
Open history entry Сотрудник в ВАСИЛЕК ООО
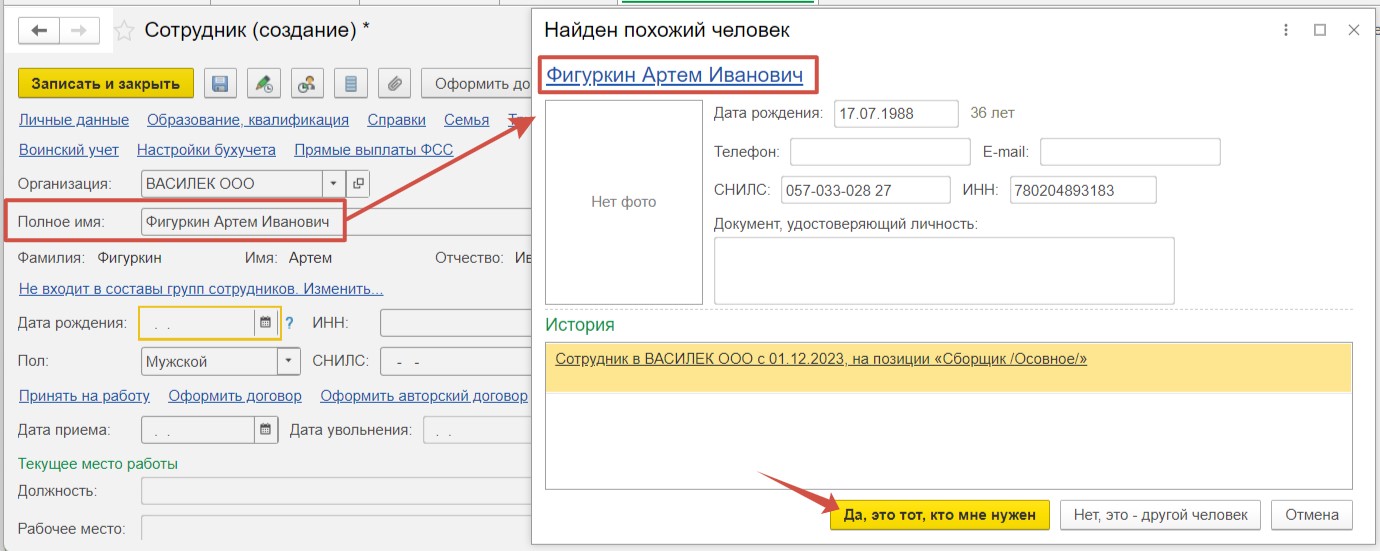tap(821, 359)
